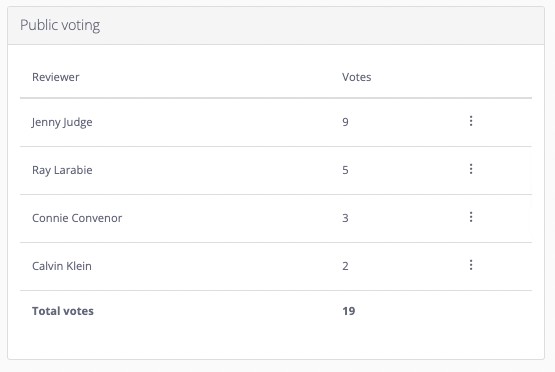Select reviewer name Jenny Judge
The width and height of the screenshot is (555, 372).
point(62,122)
